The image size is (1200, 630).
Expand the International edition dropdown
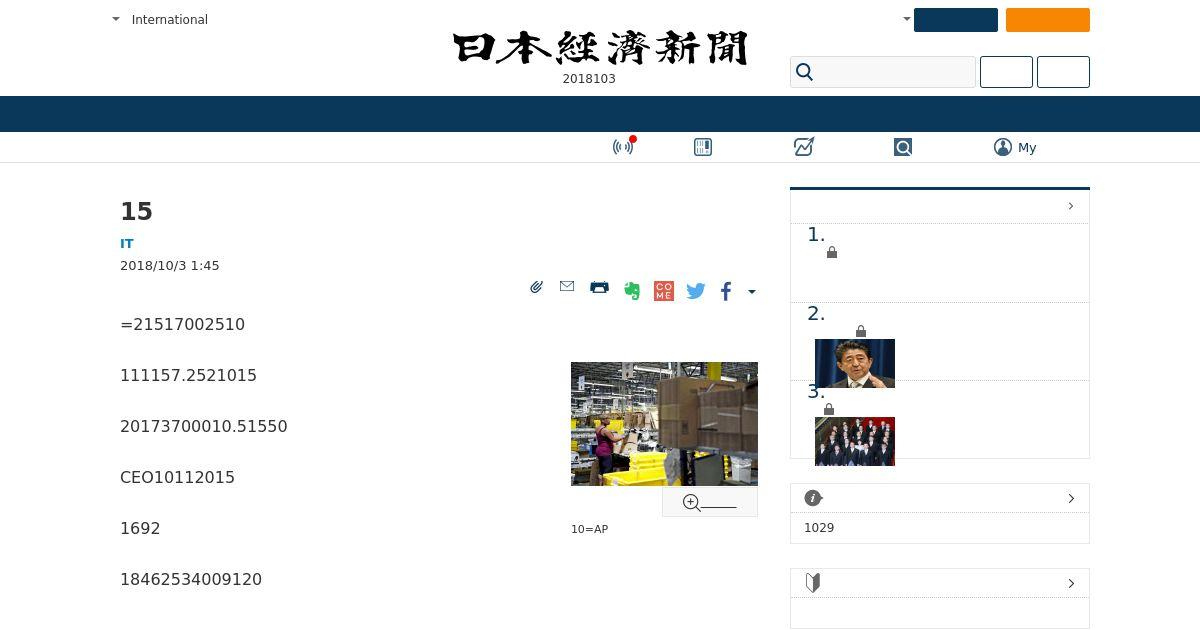pos(160,19)
